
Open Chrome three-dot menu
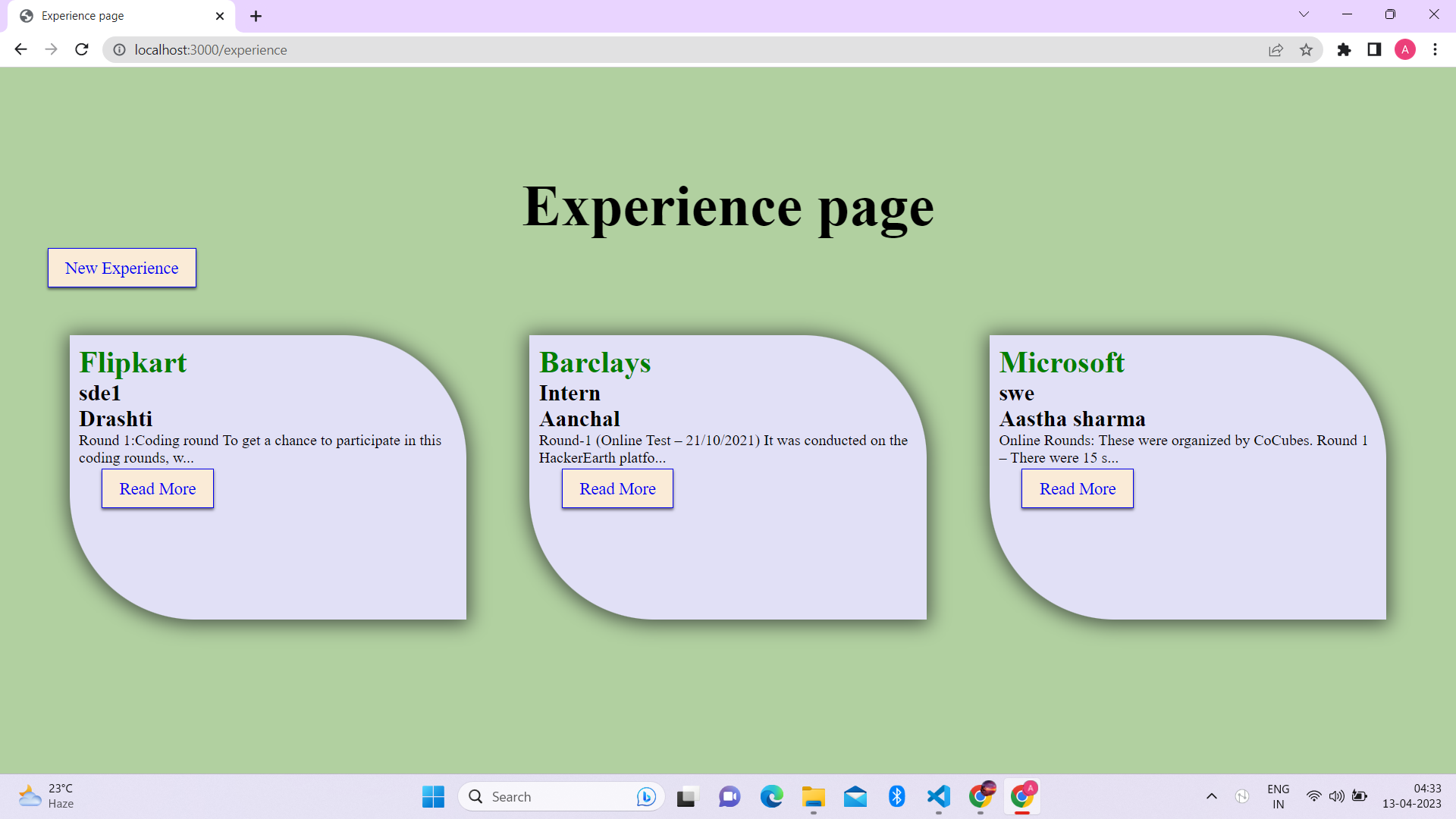(x=1435, y=50)
